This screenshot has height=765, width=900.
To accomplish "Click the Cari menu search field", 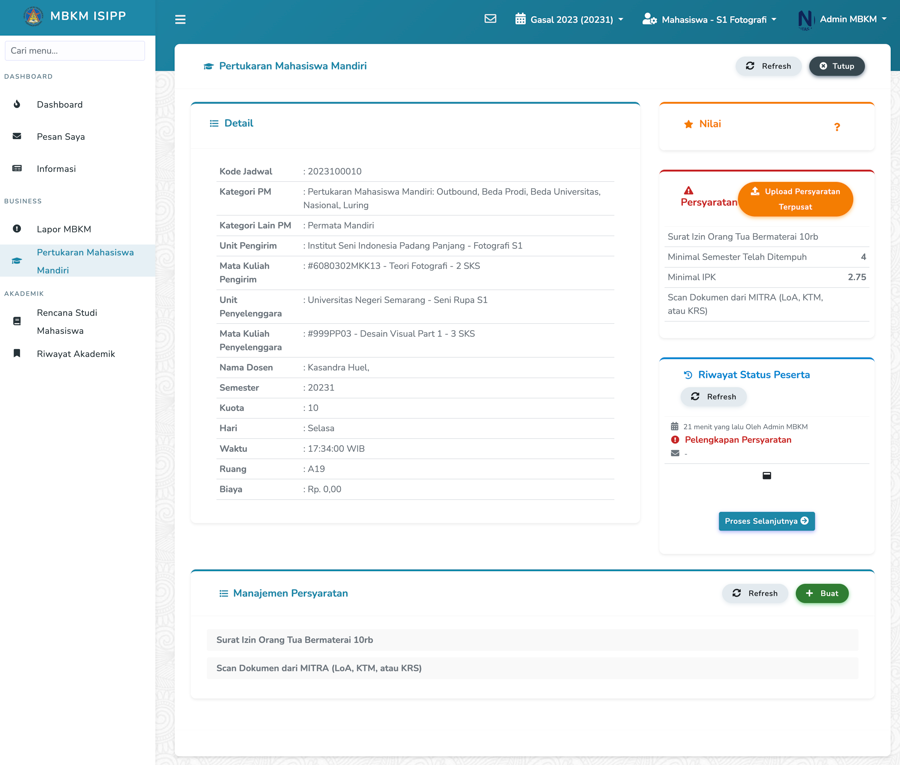I will 75,50.
